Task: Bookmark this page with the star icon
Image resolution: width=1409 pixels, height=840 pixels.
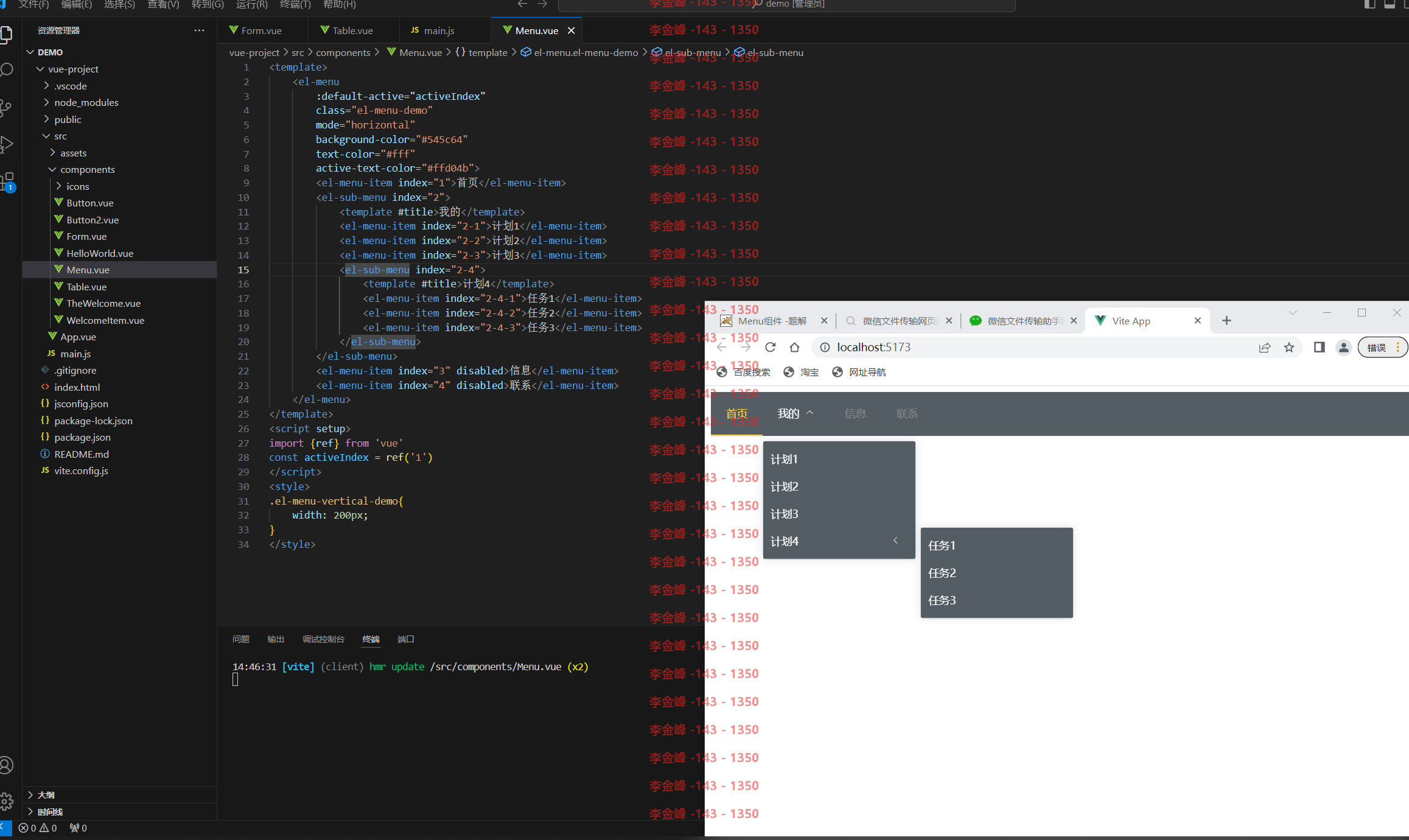Action: click(x=1289, y=347)
